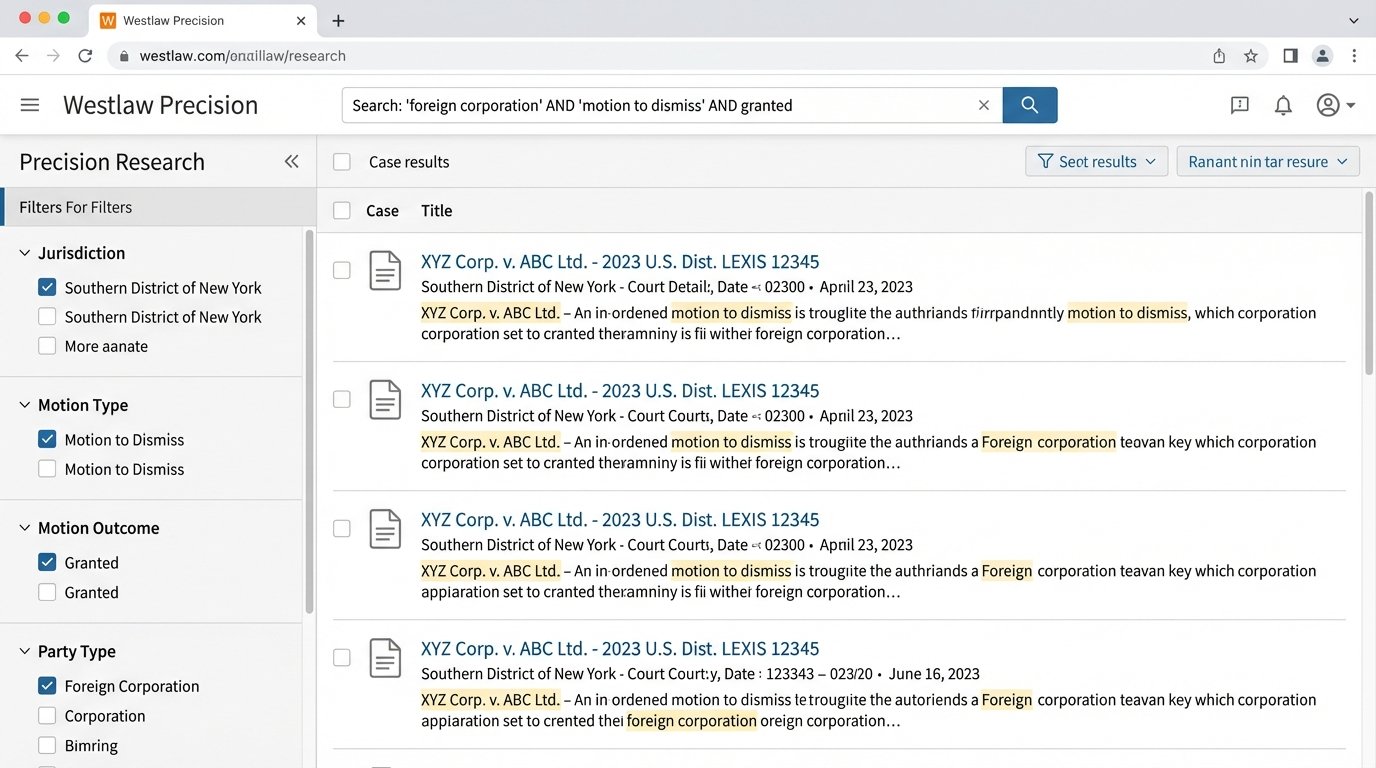
Task: Click the blue search magnifier icon
Action: pyautogui.click(x=1029, y=104)
